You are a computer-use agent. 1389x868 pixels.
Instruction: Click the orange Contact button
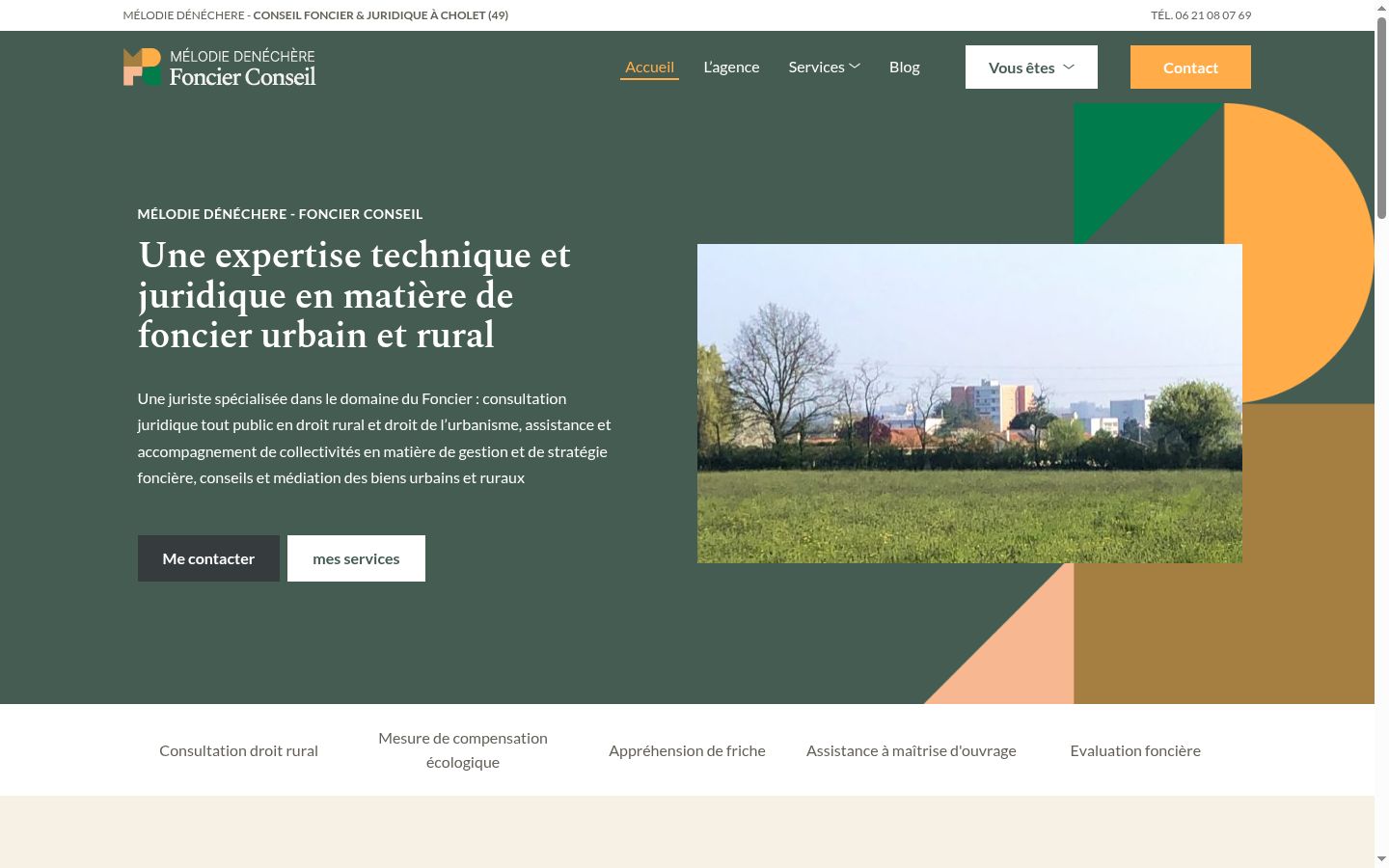pyautogui.click(x=1190, y=68)
